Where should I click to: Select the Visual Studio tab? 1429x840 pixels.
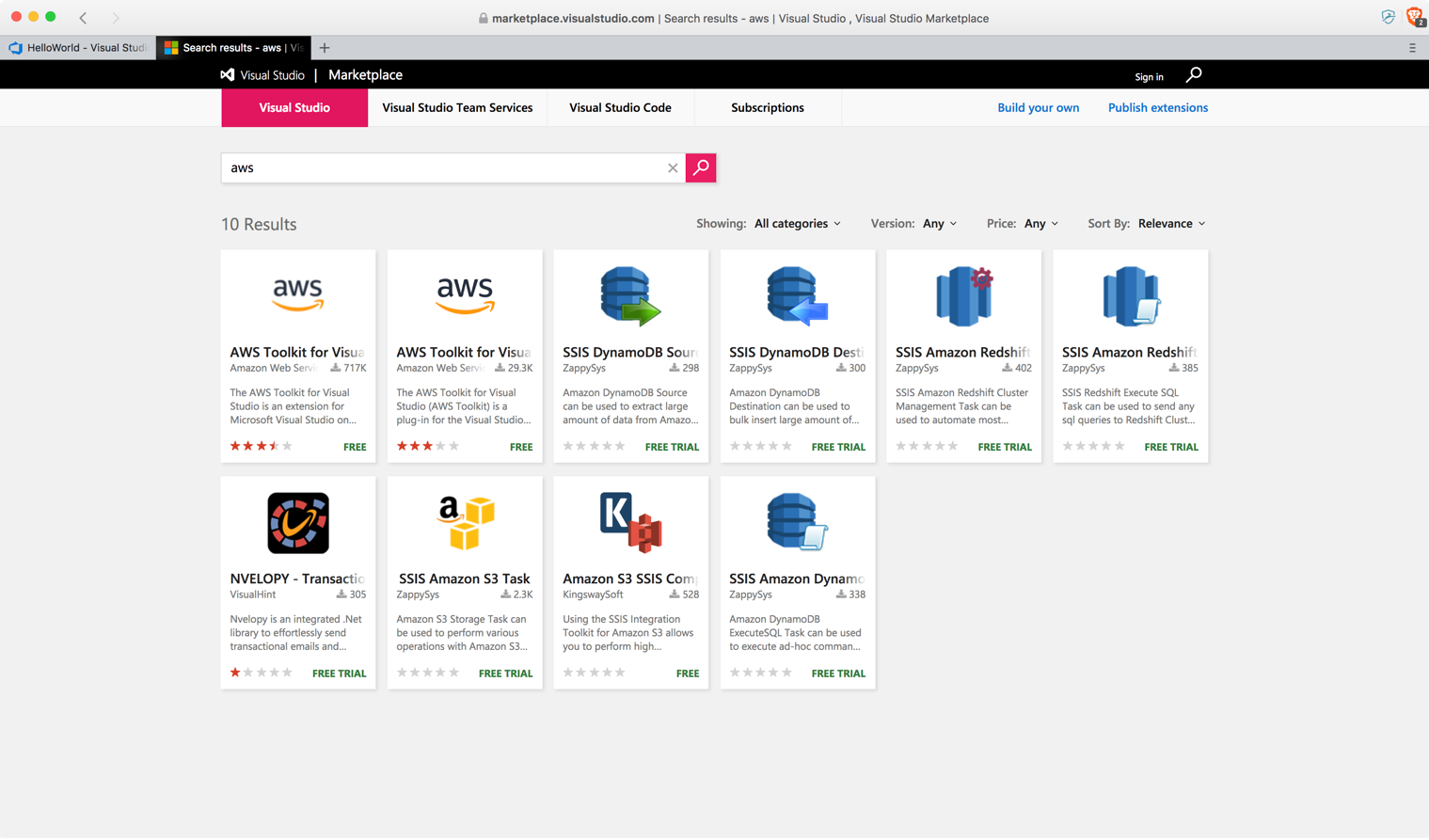(294, 107)
